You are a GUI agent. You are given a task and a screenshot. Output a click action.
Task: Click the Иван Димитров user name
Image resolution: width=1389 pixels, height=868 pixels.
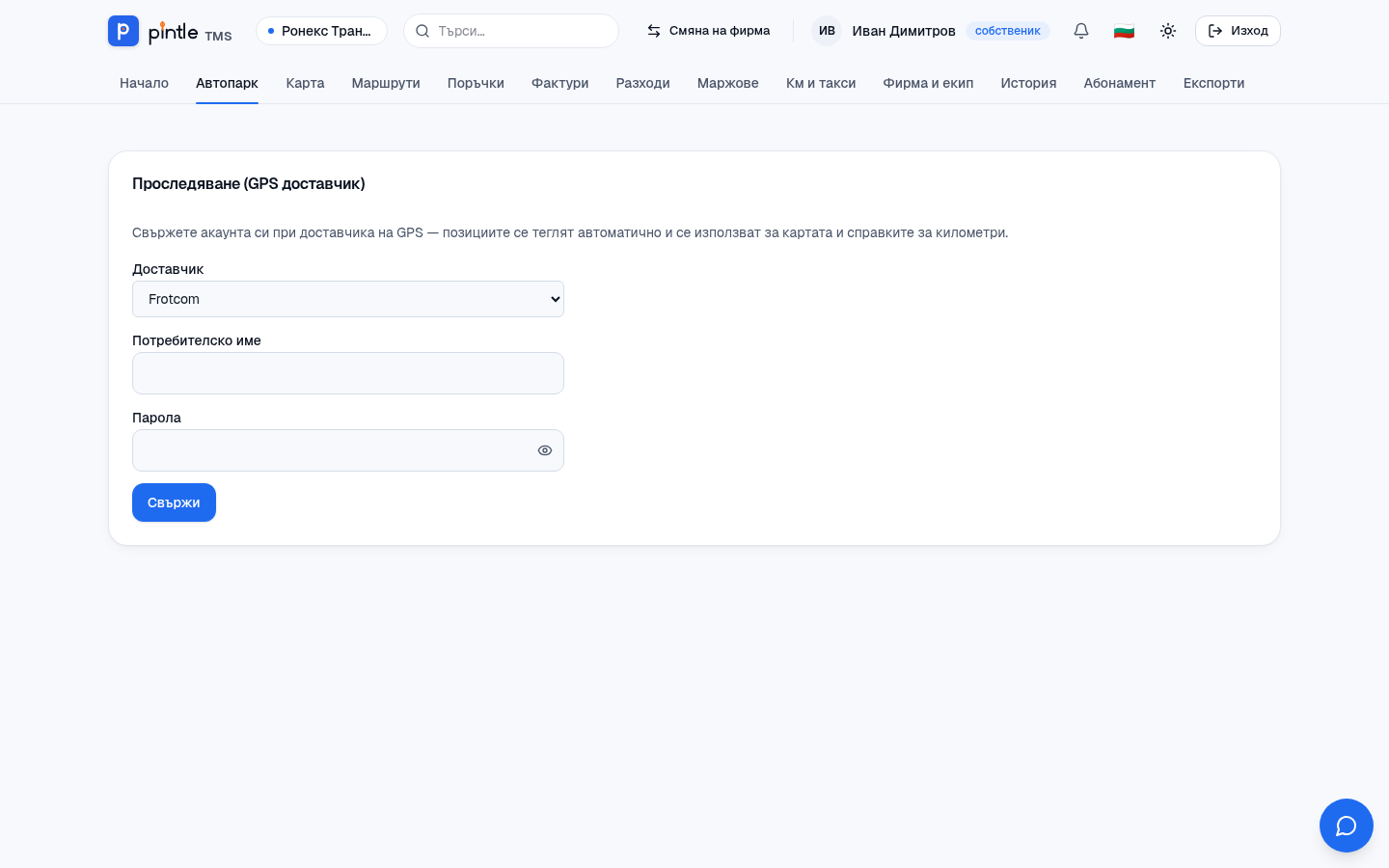coord(904,31)
